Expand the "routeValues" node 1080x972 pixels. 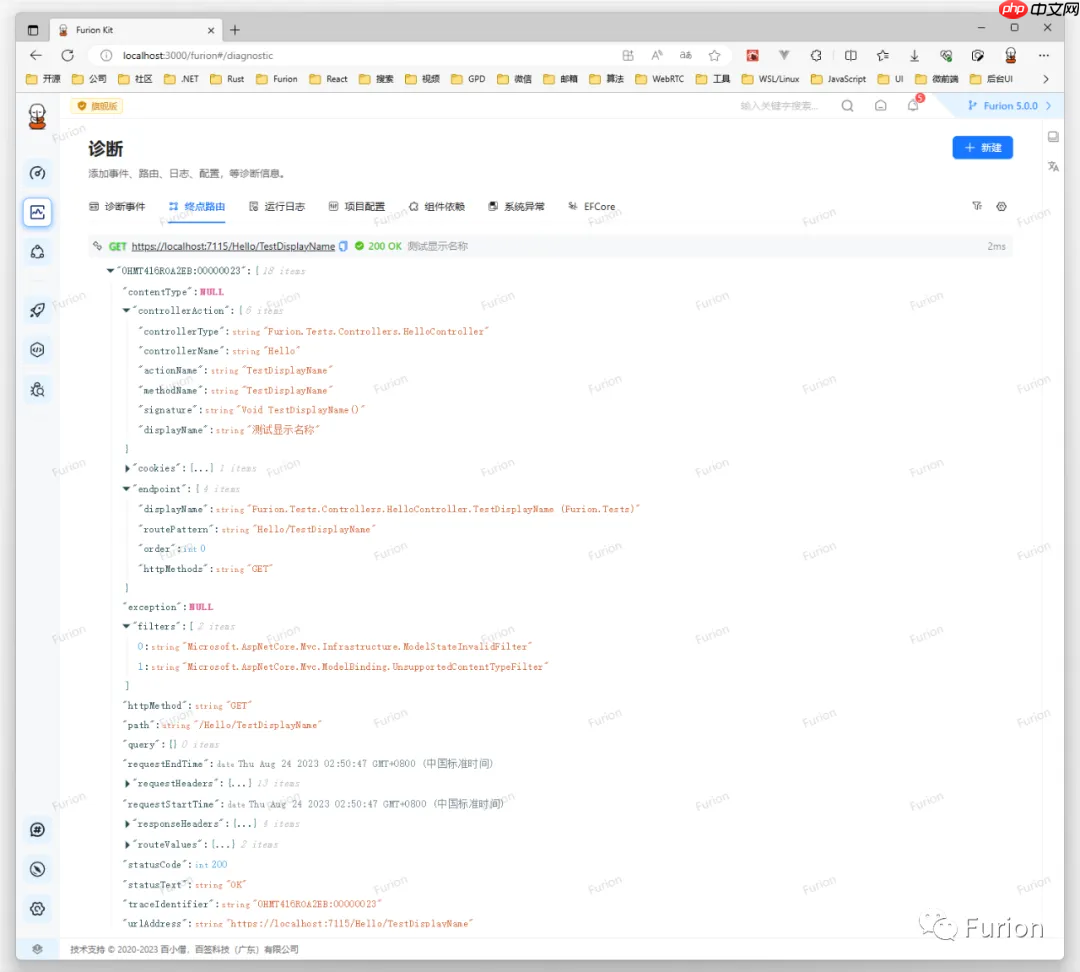(x=128, y=844)
